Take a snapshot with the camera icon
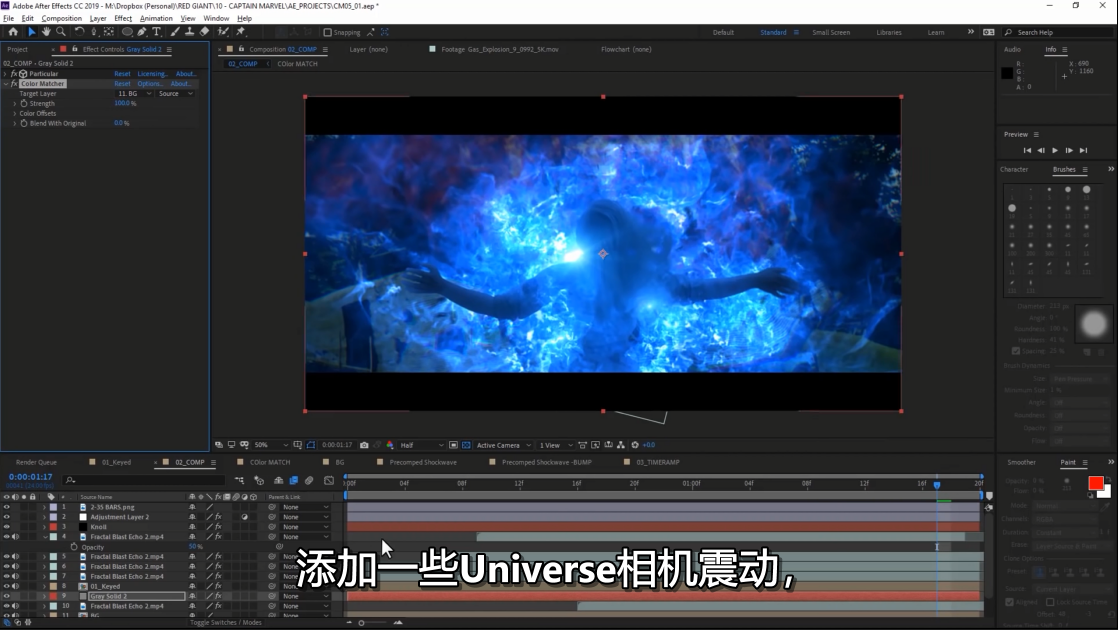The image size is (1118, 630). click(364, 445)
